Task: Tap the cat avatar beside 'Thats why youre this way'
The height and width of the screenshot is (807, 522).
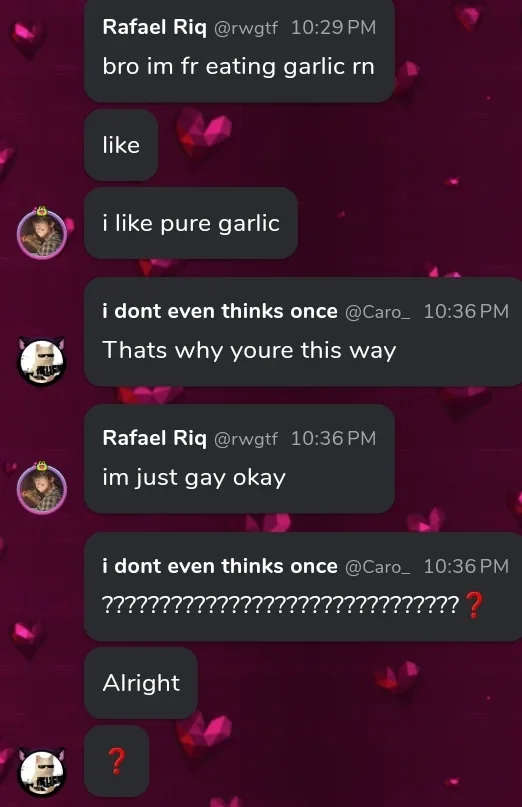Action: tap(42, 360)
